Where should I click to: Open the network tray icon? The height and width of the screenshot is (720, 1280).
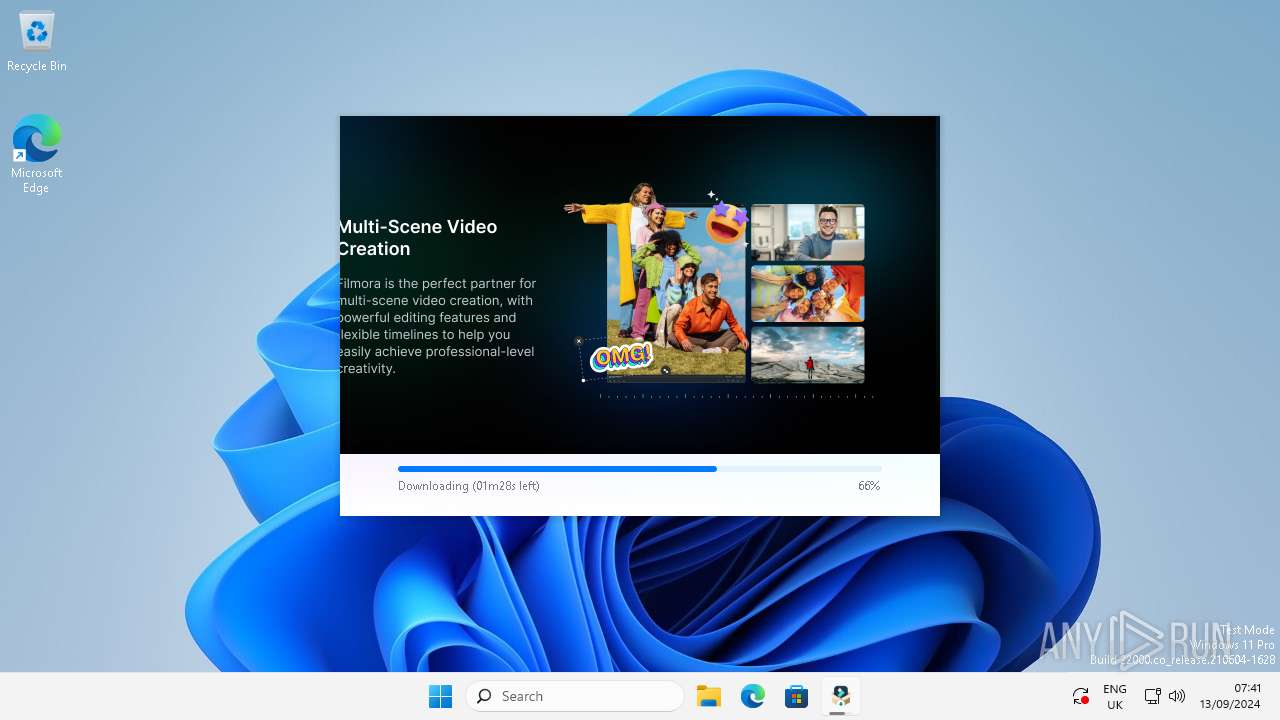(1152, 696)
